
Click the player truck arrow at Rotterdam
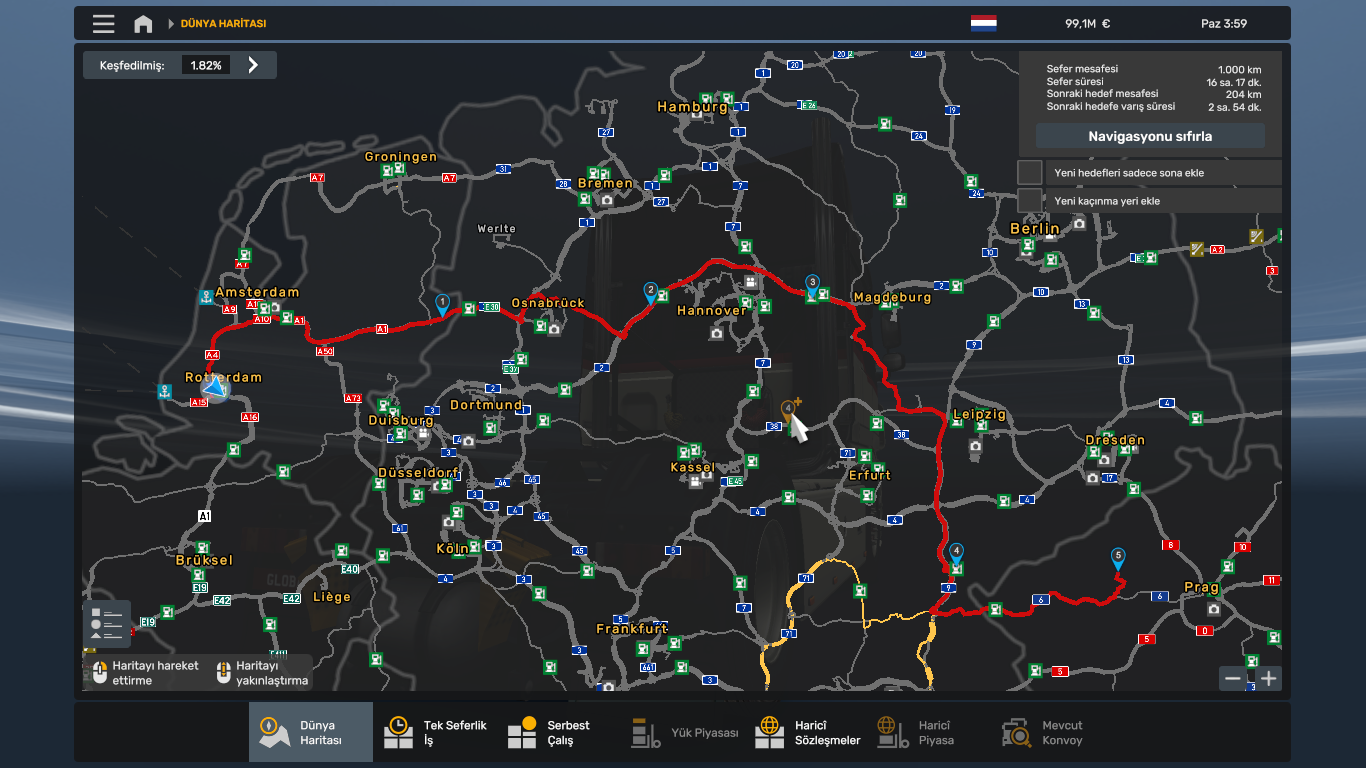point(214,387)
